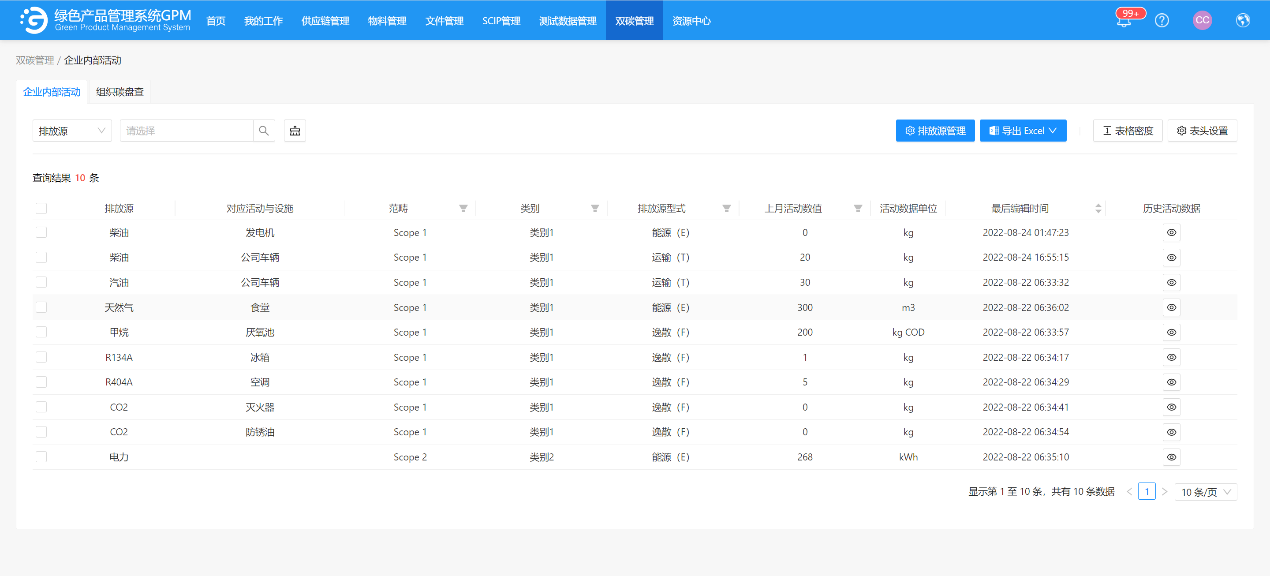Switch to the 组织碳盘查 tab
Screen dimensions: 1270x576
pos(120,92)
